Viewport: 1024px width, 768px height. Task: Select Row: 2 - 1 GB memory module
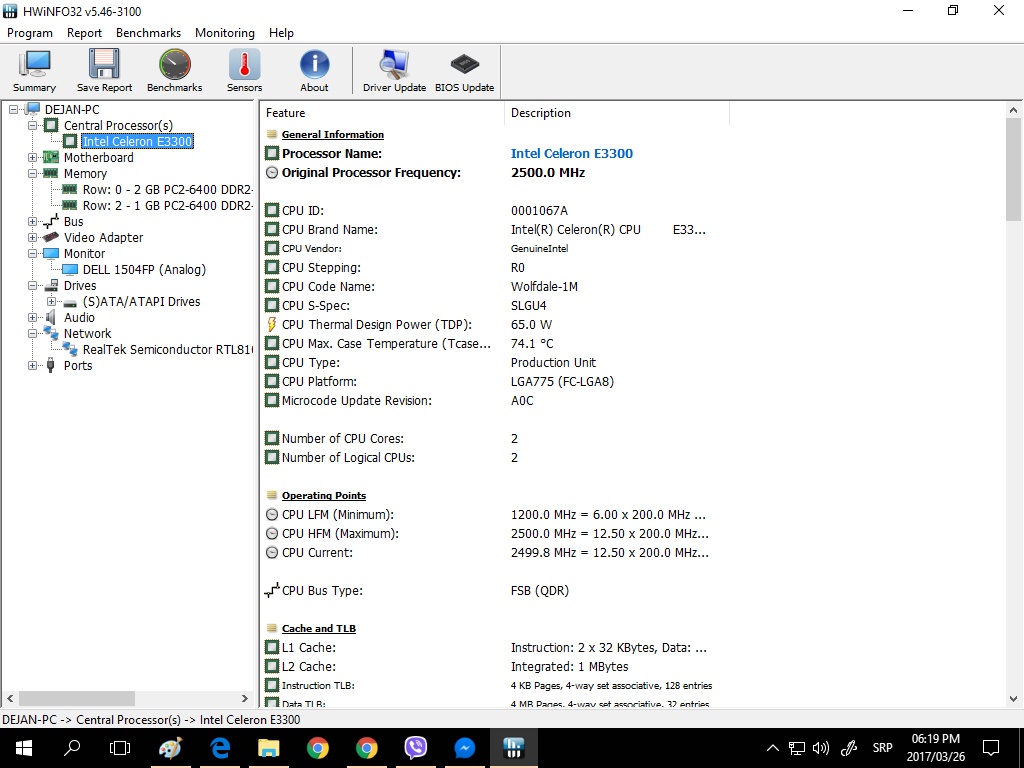click(x=167, y=206)
